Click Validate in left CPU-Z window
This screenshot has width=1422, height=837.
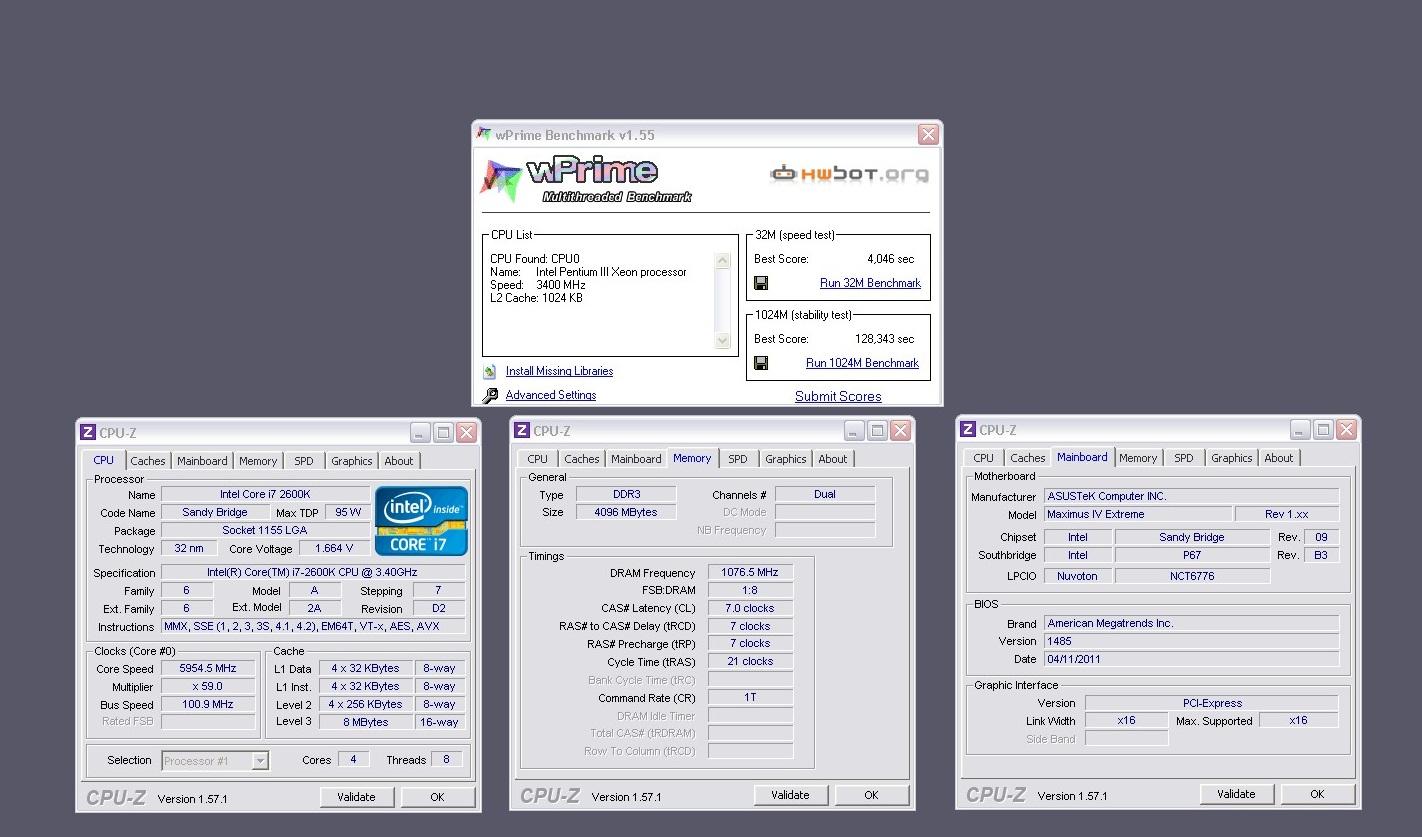coord(356,797)
